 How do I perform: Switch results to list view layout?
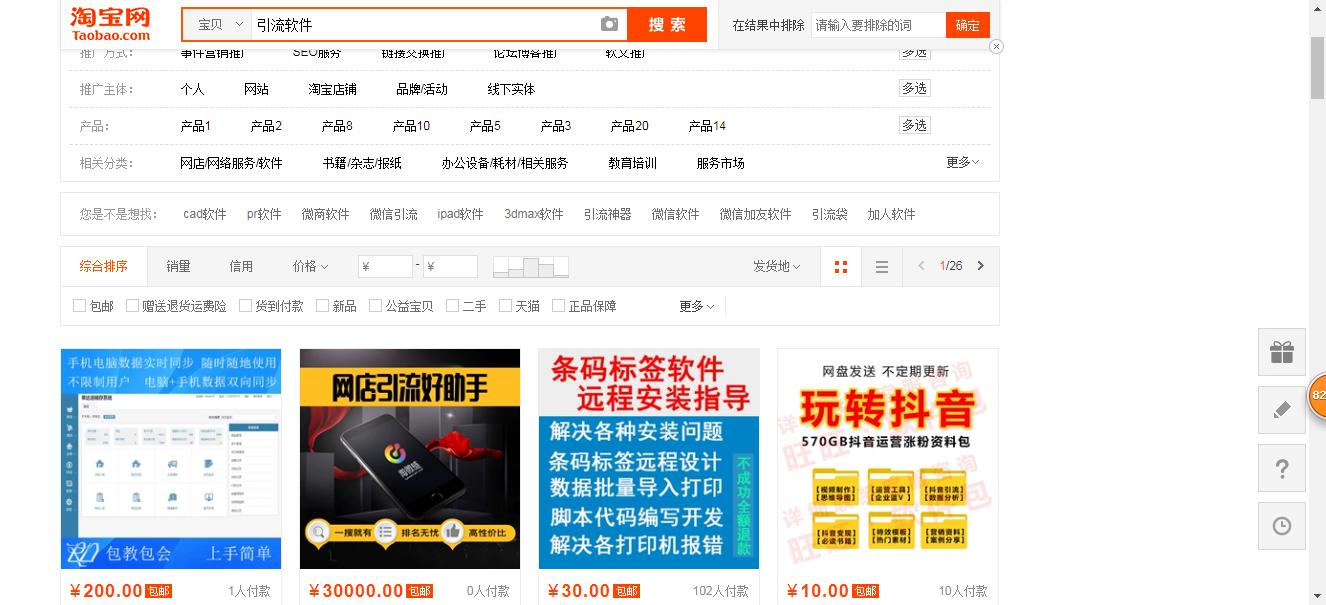(880, 266)
